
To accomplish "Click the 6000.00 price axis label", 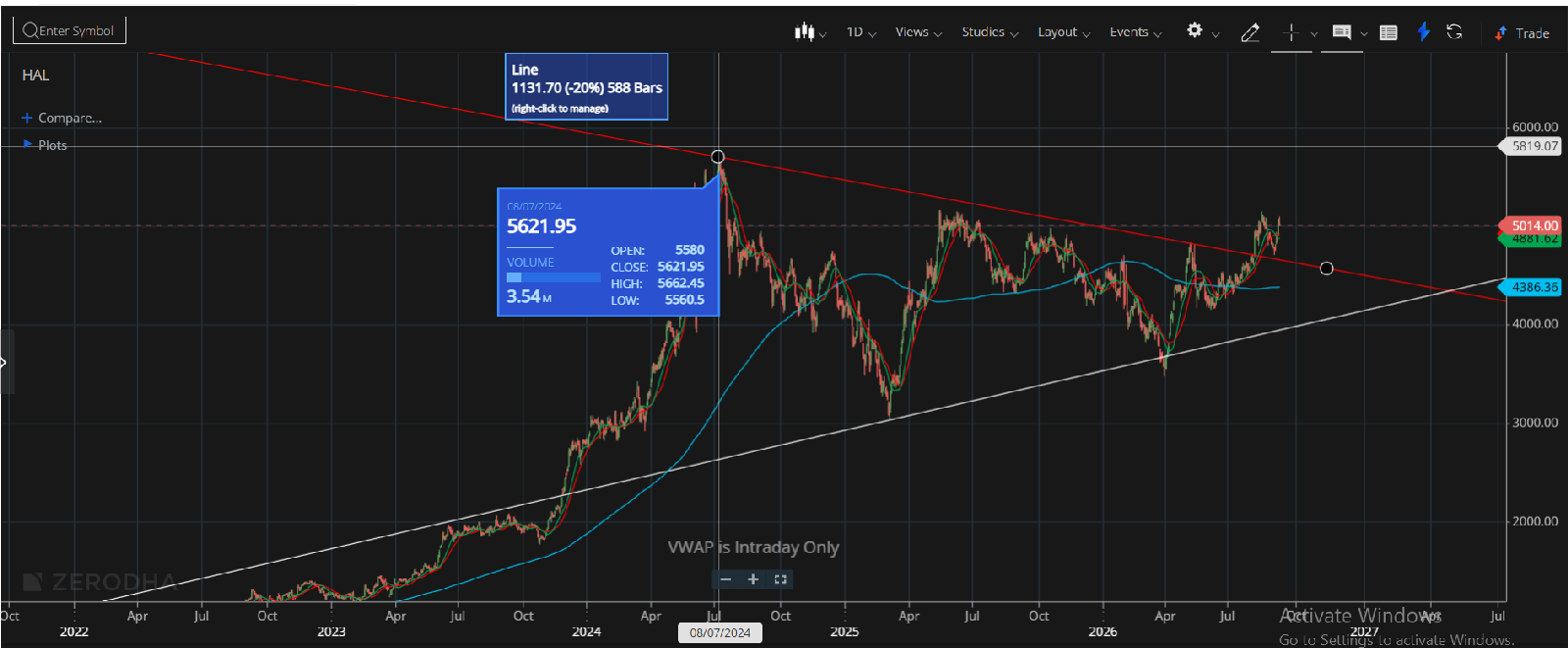I will (1535, 127).
